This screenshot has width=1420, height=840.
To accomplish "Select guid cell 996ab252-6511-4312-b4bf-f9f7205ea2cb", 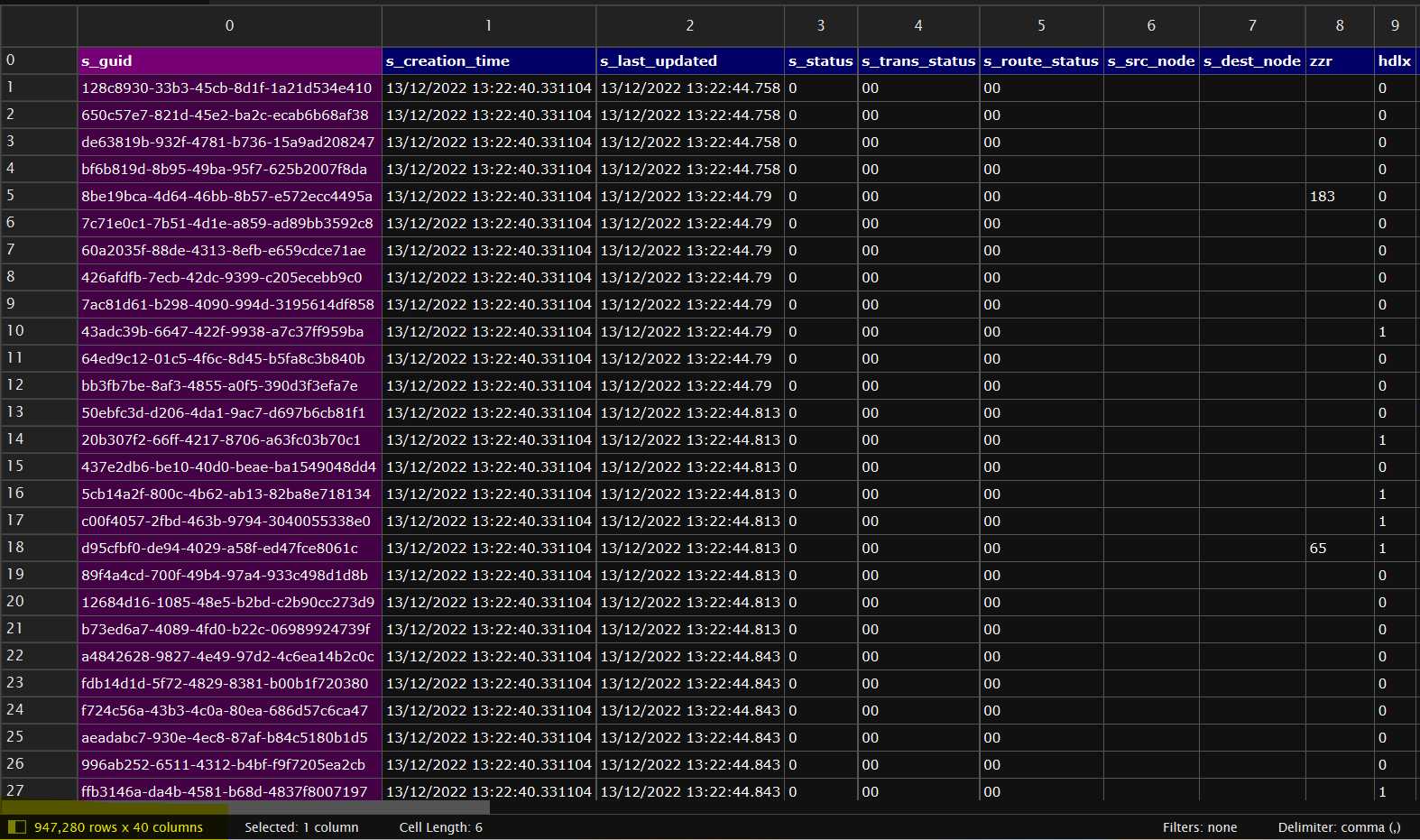I will (x=229, y=764).
